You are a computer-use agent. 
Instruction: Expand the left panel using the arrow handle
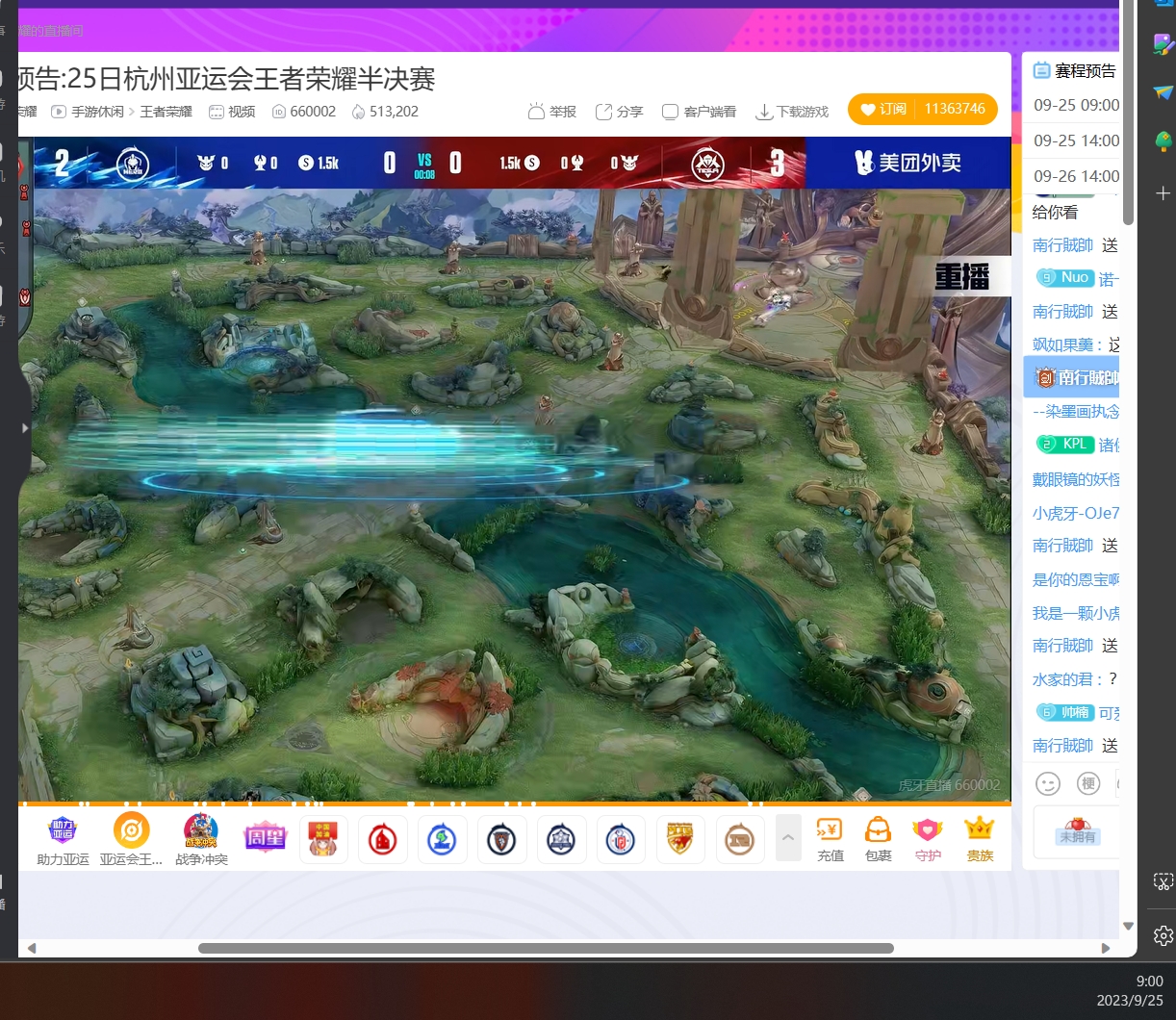(25, 427)
